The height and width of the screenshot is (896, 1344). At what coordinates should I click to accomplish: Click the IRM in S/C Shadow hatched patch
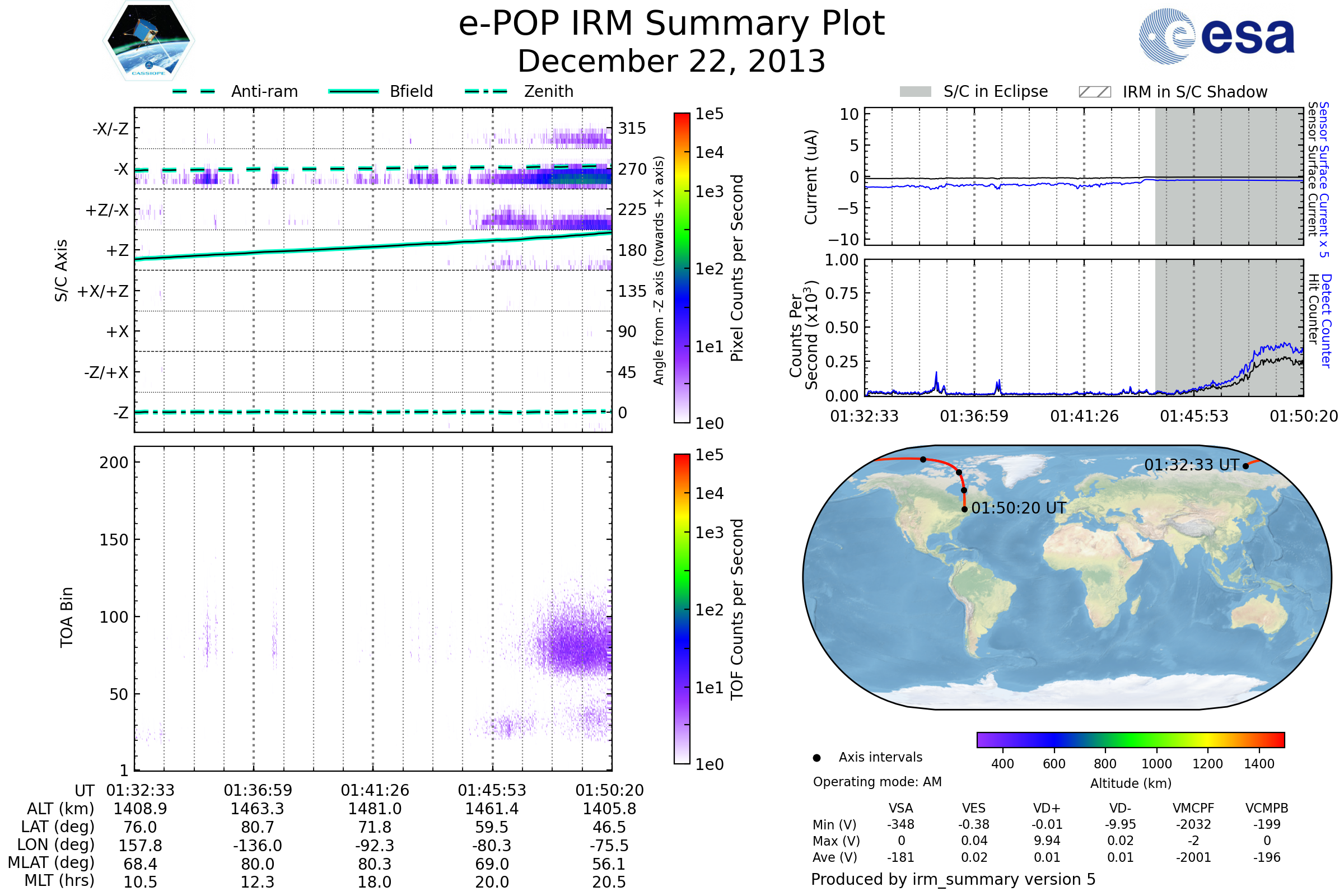tap(1094, 92)
